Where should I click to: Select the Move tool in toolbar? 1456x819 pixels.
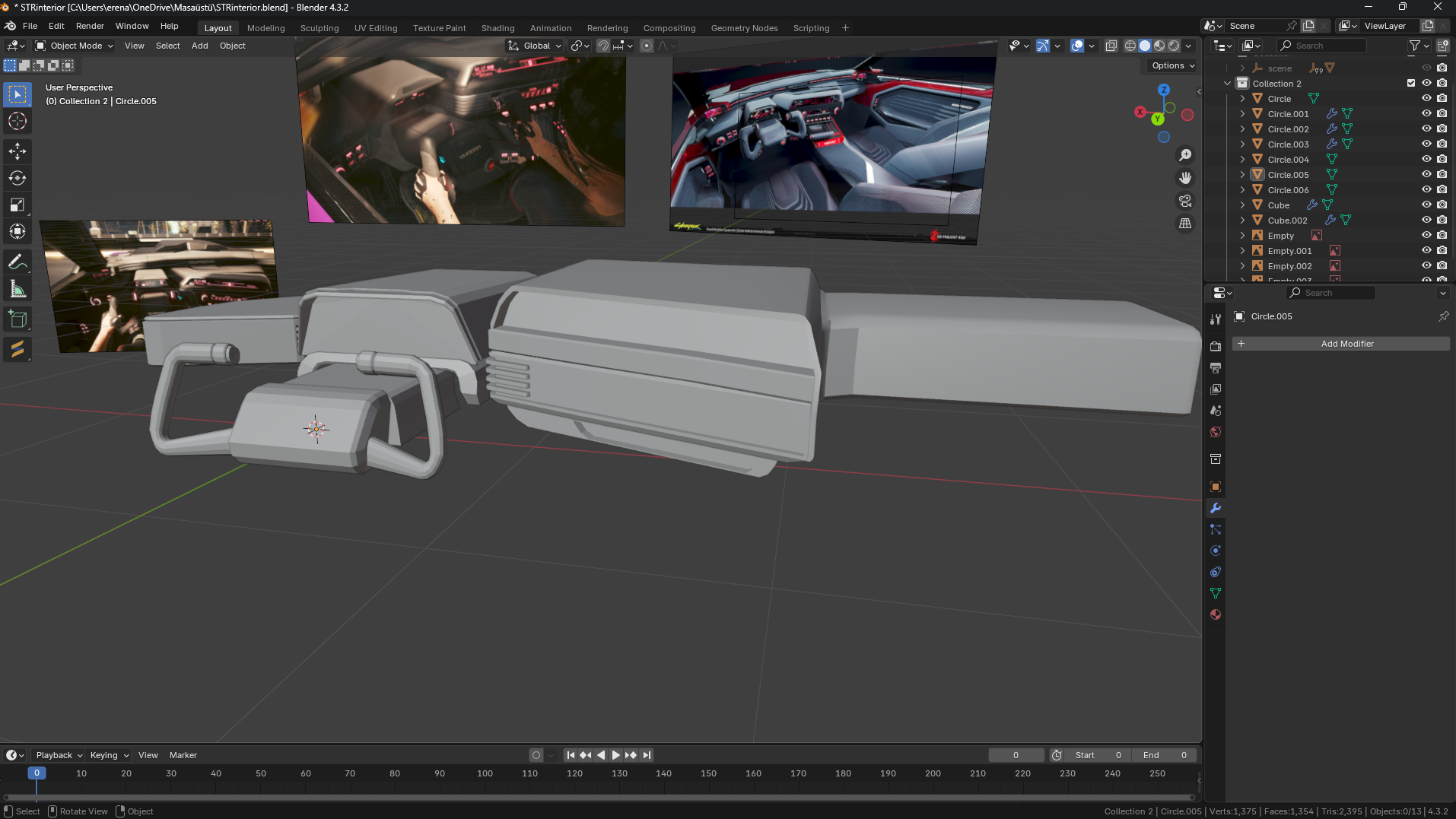click(17, 151)
